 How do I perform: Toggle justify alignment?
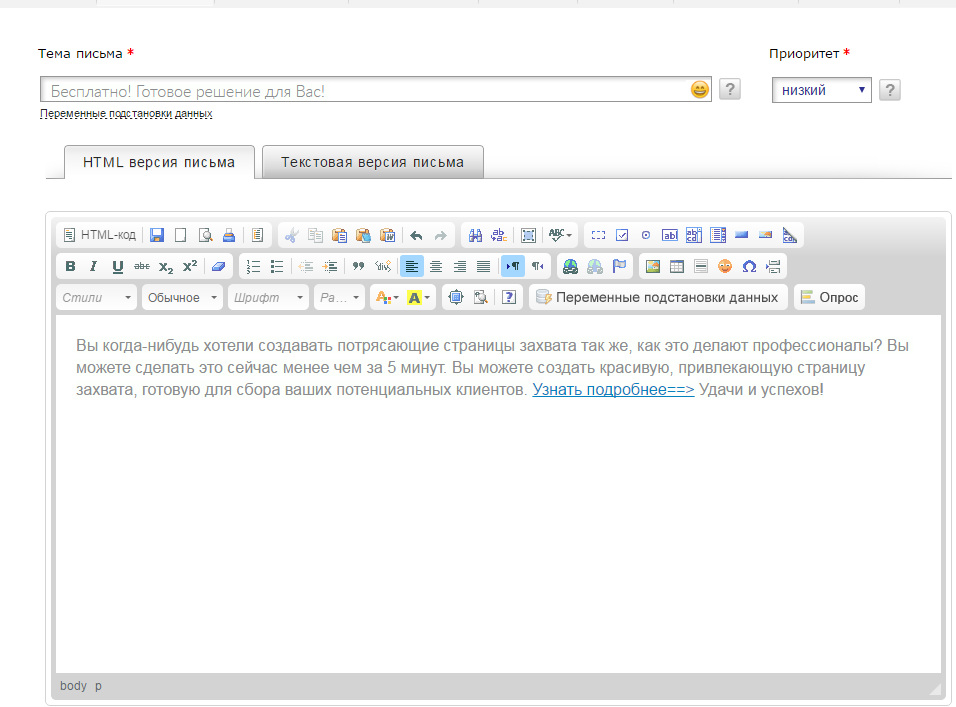tap(483, 266)
